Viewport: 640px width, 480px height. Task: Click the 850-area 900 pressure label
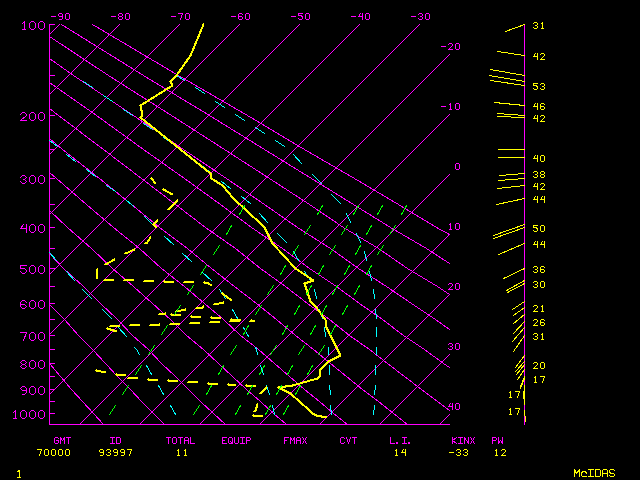33,390
